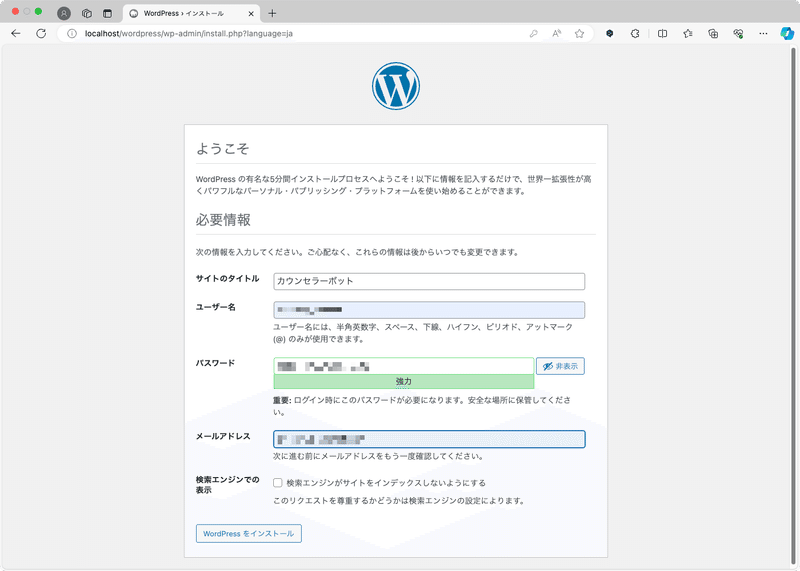Screen dimensions: 800x571
Task: Open the Extensions puzzle icon
Action: point(635,34)
